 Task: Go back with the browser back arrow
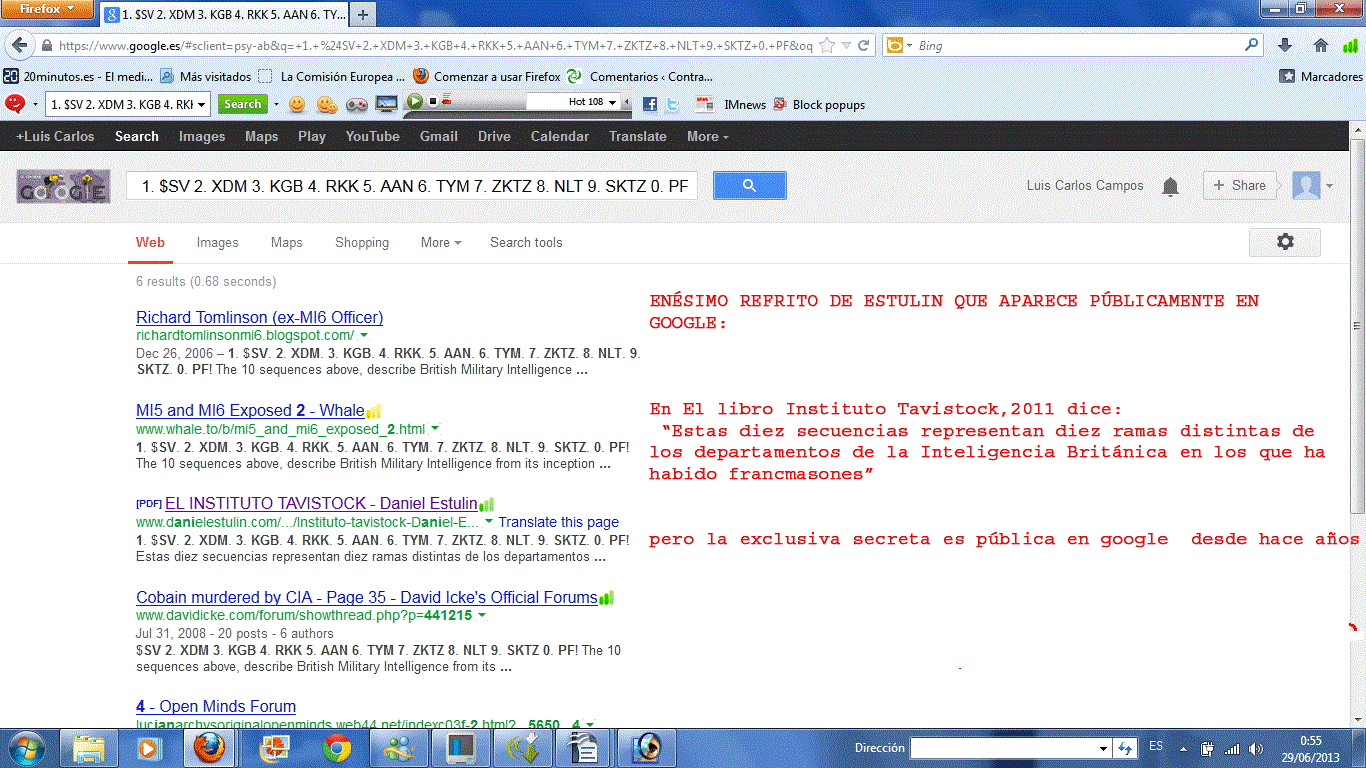19,45
